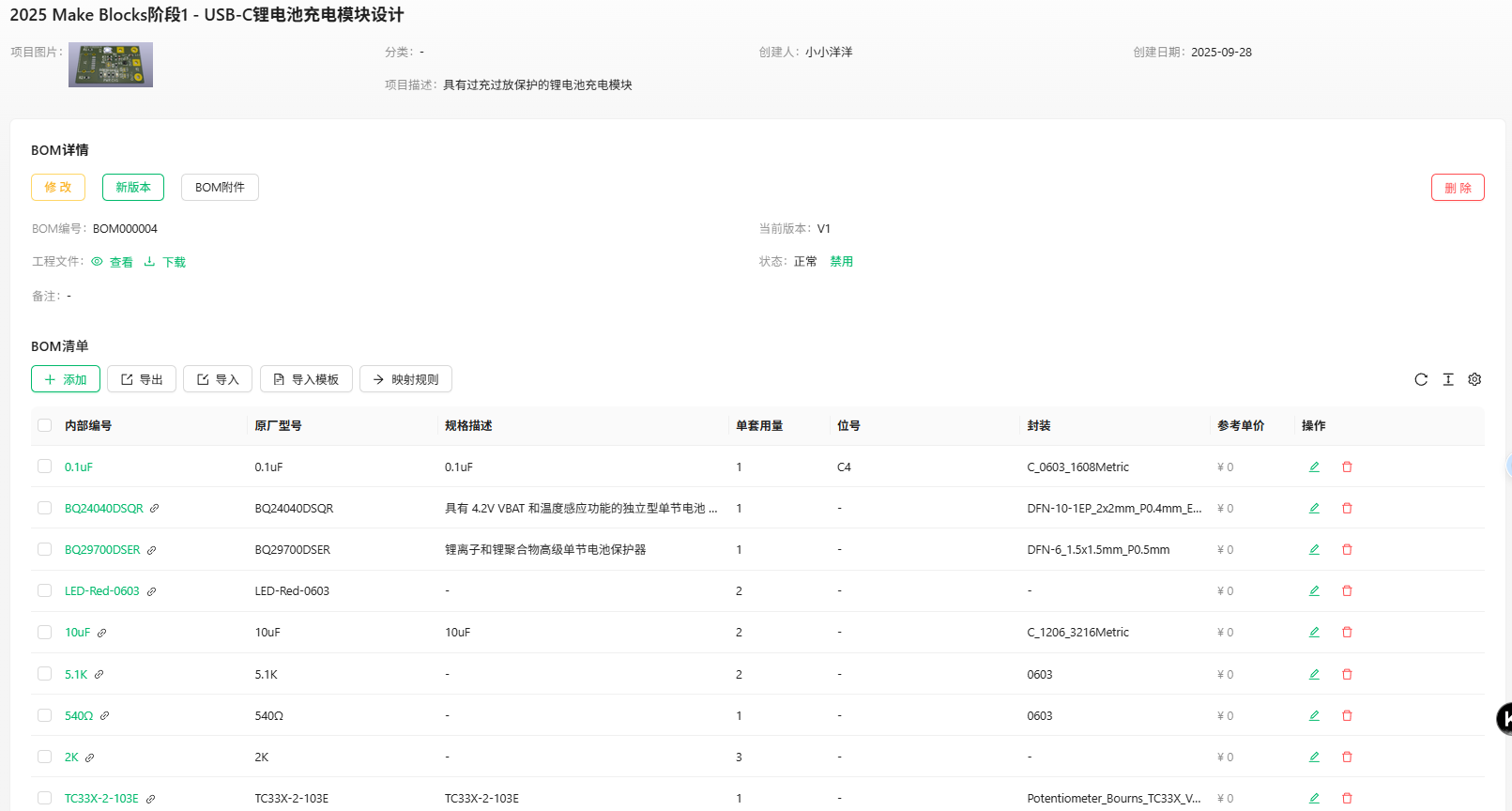
Task: Delete the BQ24040DSQR row via trash icon
Action: point(1347,508)
